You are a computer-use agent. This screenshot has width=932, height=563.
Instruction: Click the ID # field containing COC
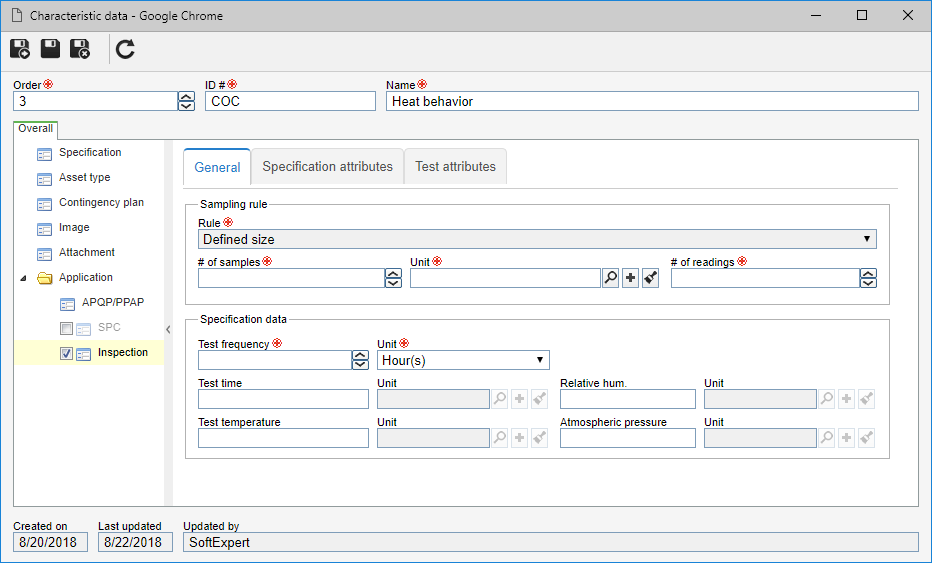point(290,101)
